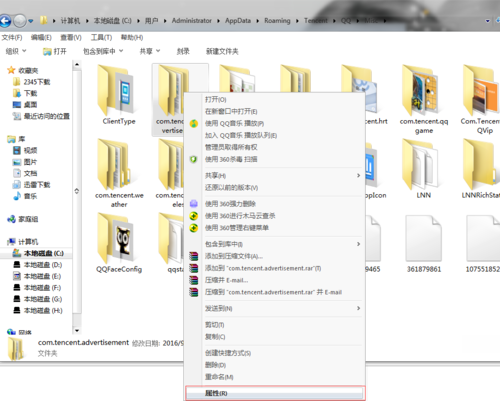Click the back navigation arrow button
500x401 pixels.
point(5,21)
